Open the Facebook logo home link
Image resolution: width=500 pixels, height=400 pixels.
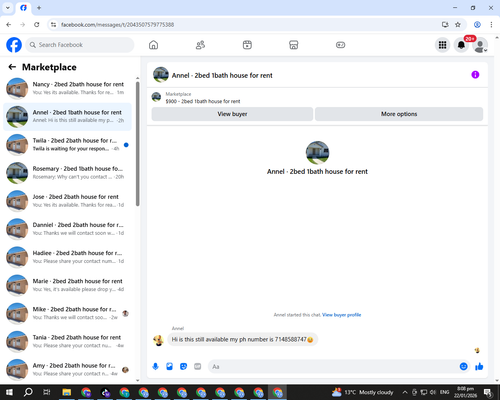point(14,45)
